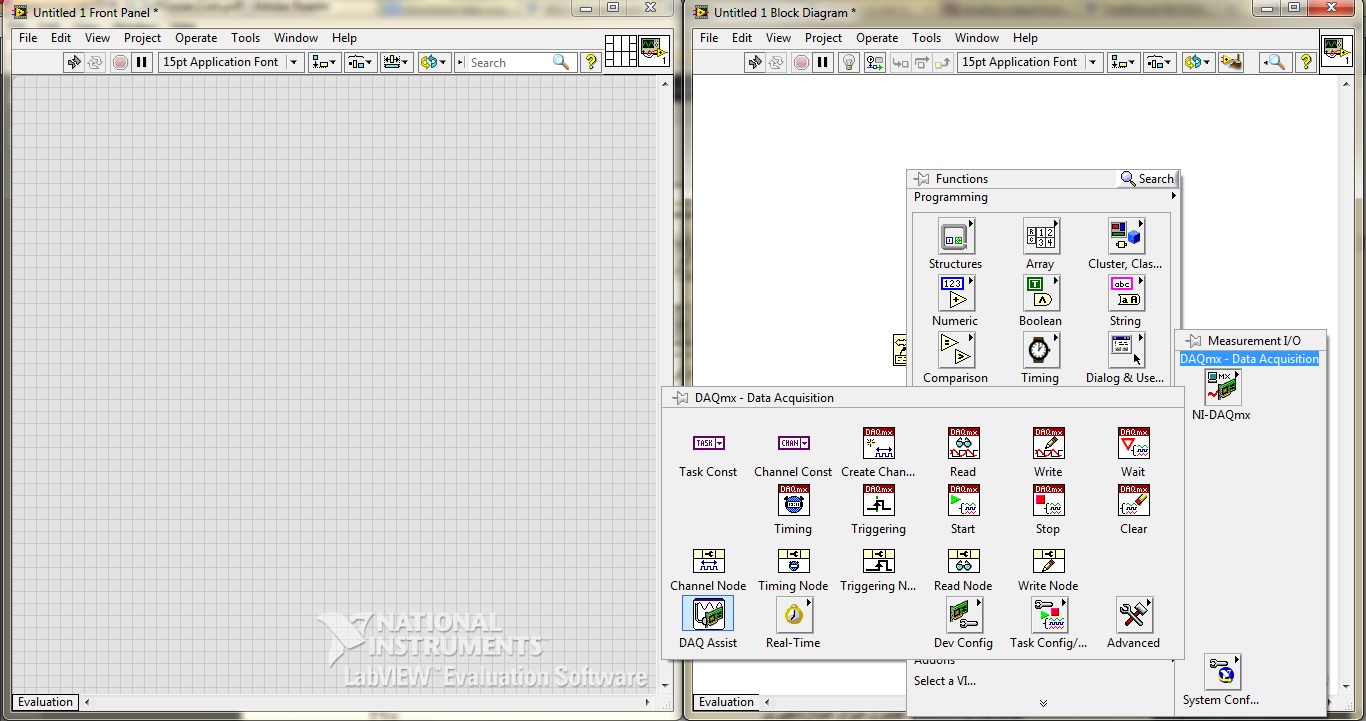Pin the Measurement I/O palette
The width and height of the screenshot is (1366, 721).
point(1194,341)
